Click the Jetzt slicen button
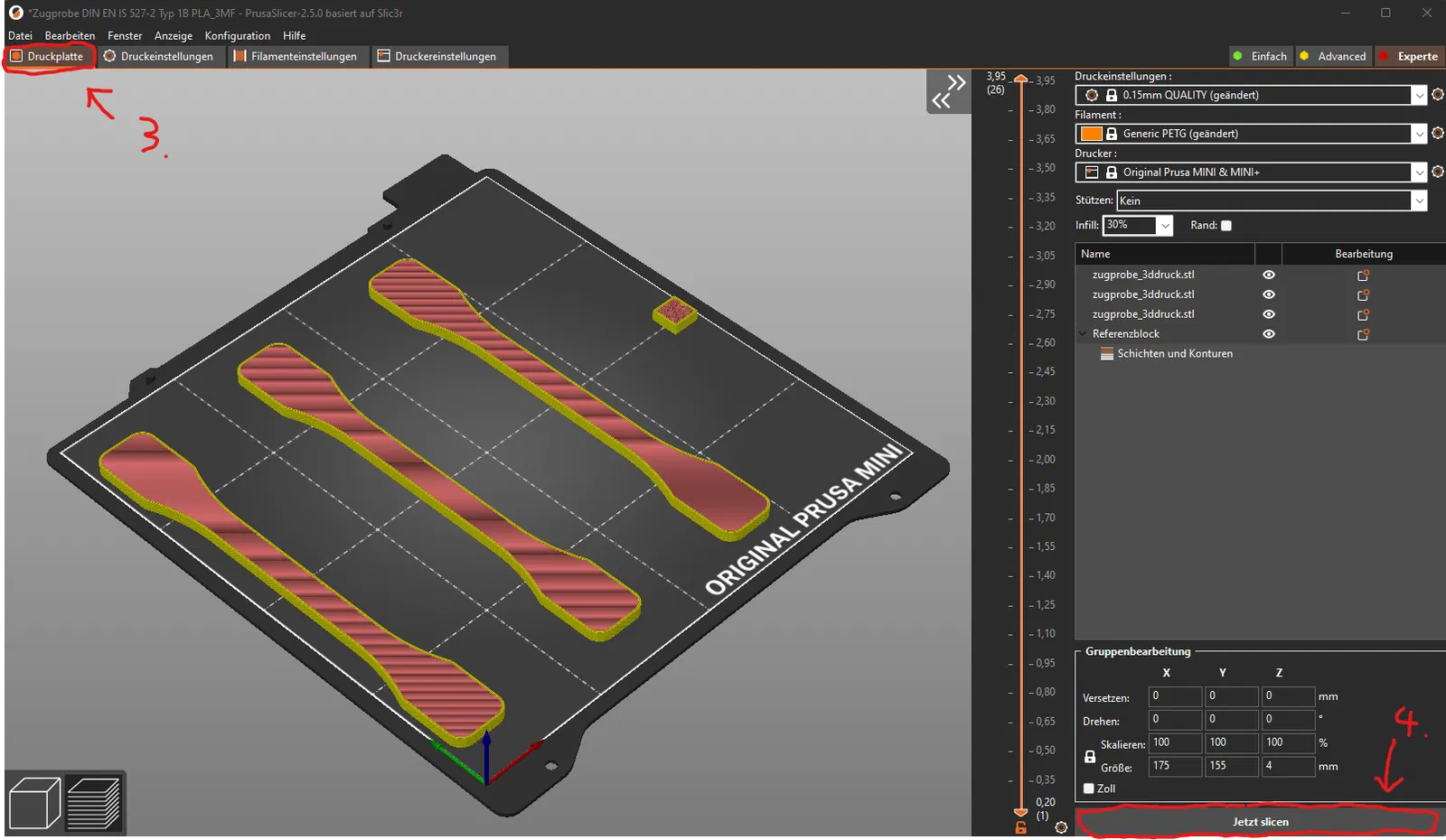1446x840 pixels. coord(1260,822)
